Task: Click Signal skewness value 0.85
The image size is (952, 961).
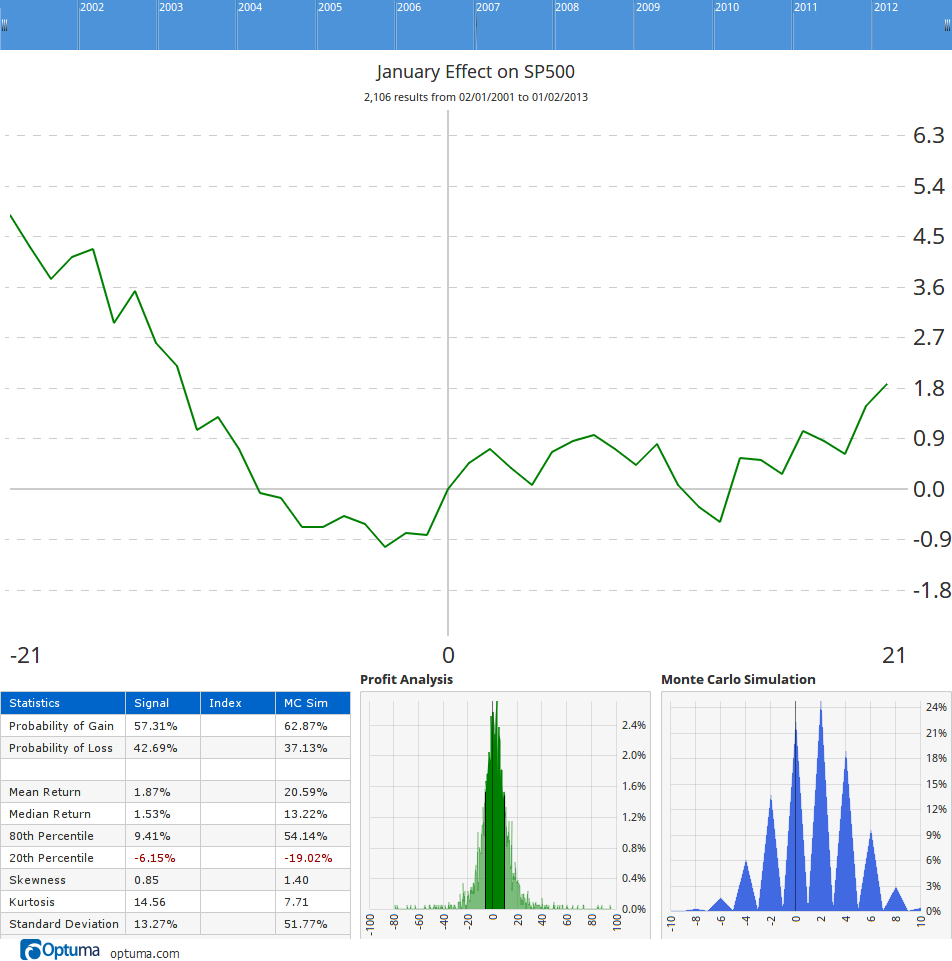Action: (x=147, y=880)
